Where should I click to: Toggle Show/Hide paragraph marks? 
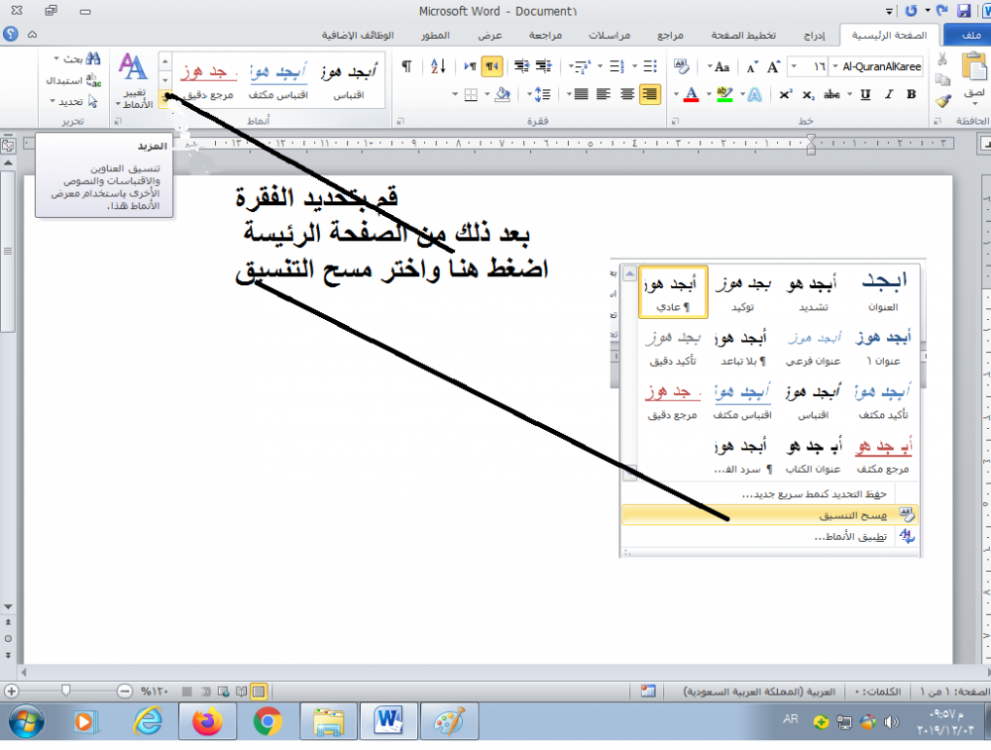click(x=407, y=66)
